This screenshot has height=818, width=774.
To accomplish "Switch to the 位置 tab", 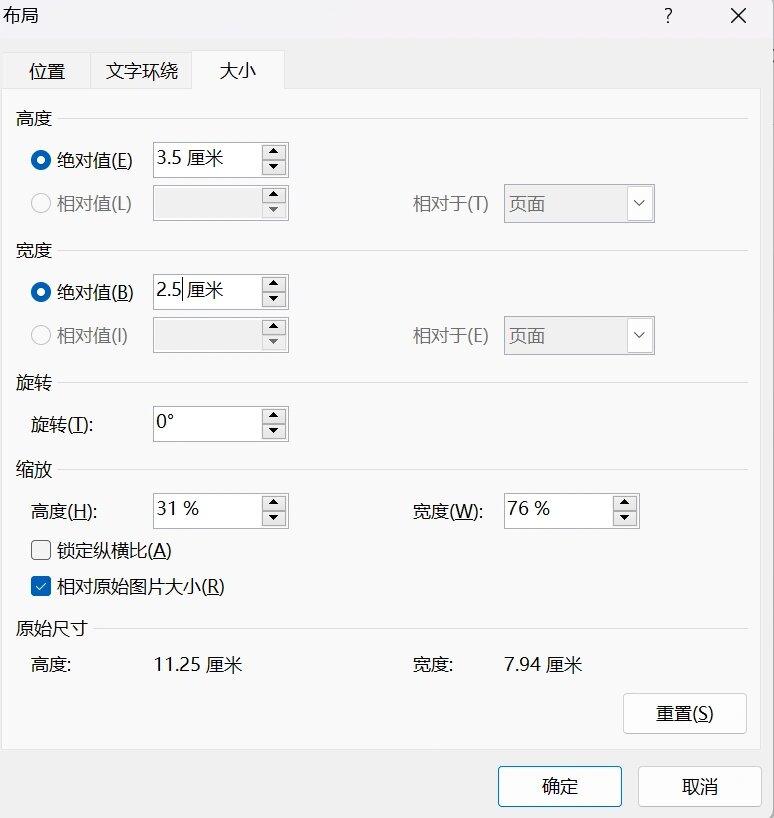I will point(47,70).
